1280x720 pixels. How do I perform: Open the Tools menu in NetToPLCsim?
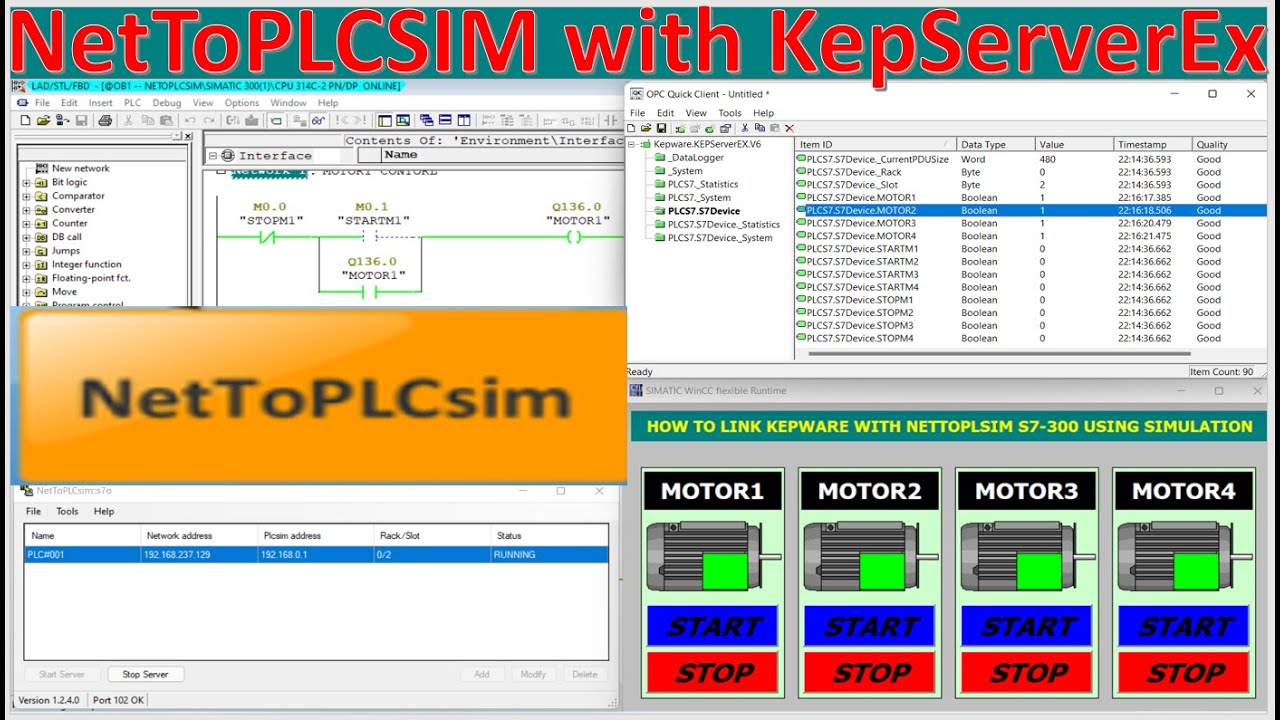coord(67,511)
